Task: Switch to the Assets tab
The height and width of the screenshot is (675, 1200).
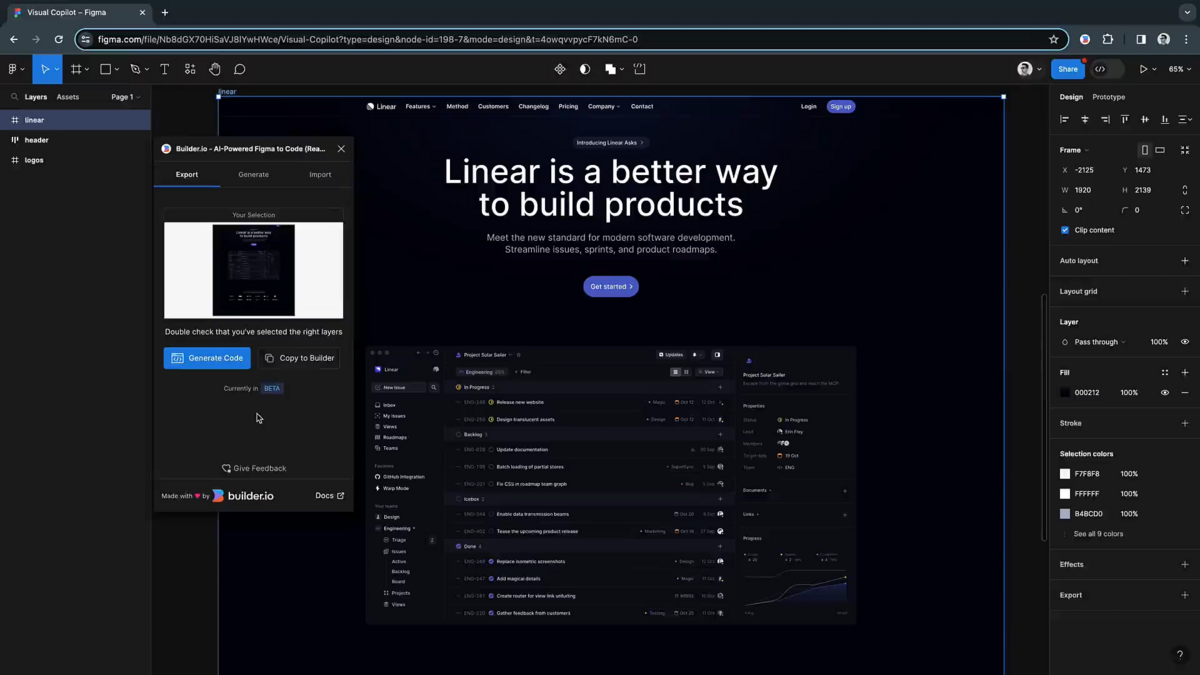Action: tap(68, 97)
